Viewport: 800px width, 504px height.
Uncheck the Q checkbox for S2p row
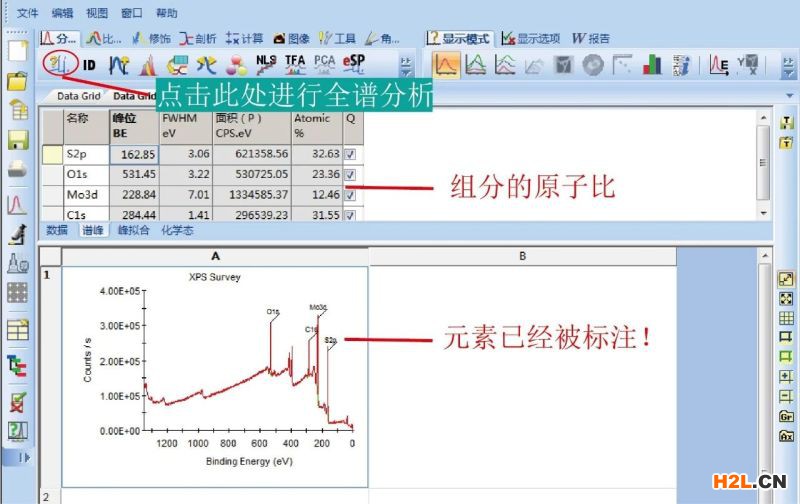click(350, 155)
